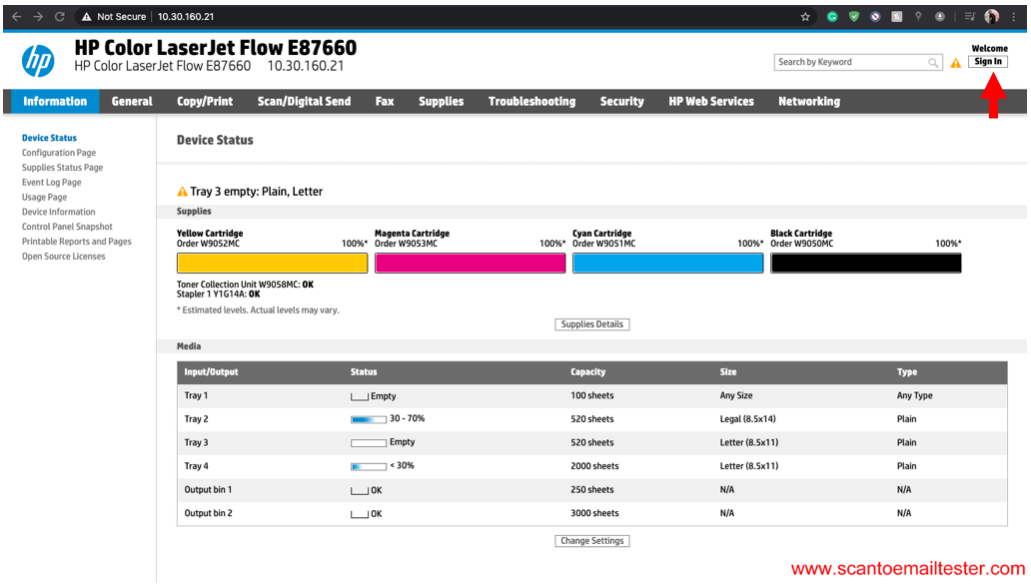Go to the Security tab
This screenshot has height=588, width=1031.
coord(622,101)
